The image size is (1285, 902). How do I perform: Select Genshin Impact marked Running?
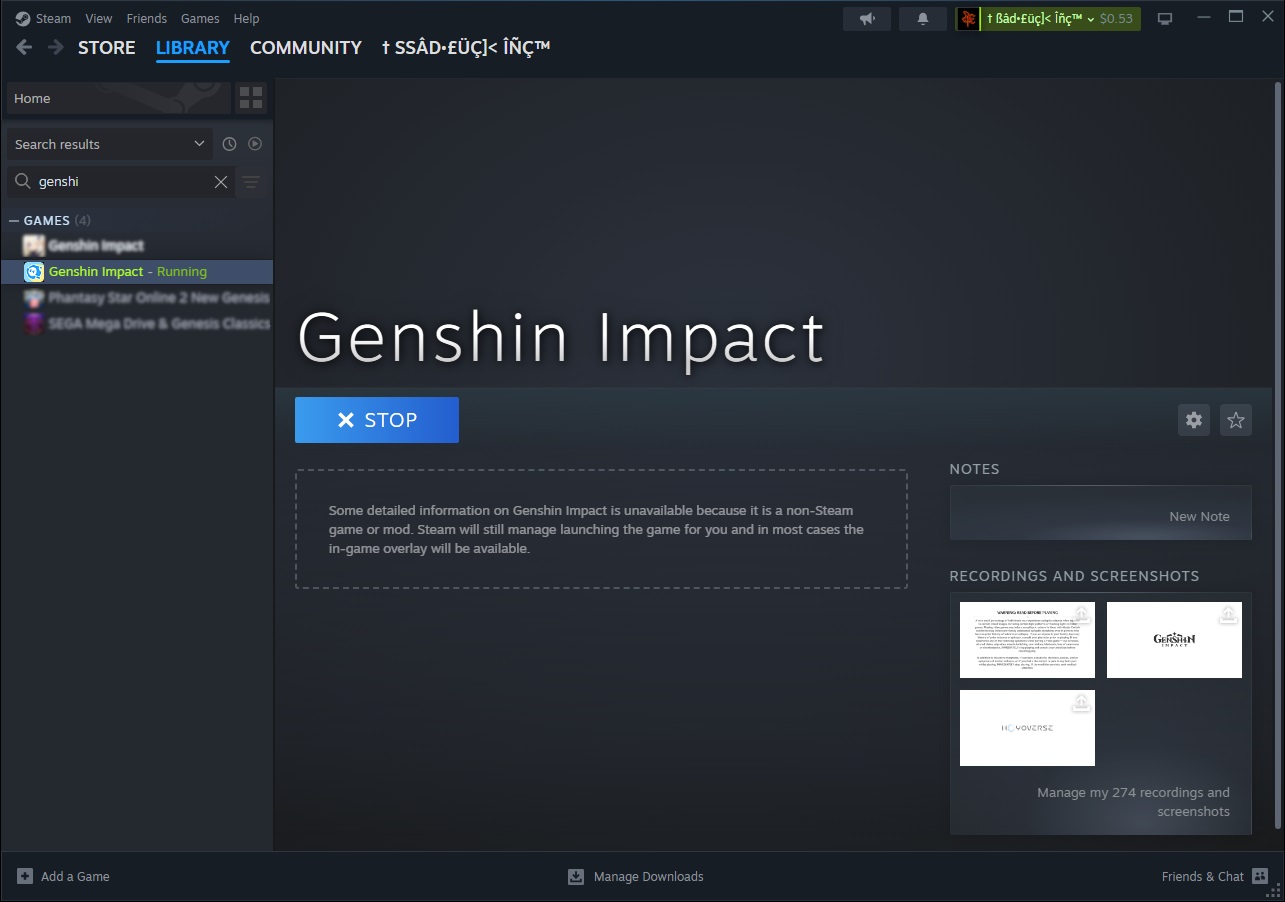(138, 272)
